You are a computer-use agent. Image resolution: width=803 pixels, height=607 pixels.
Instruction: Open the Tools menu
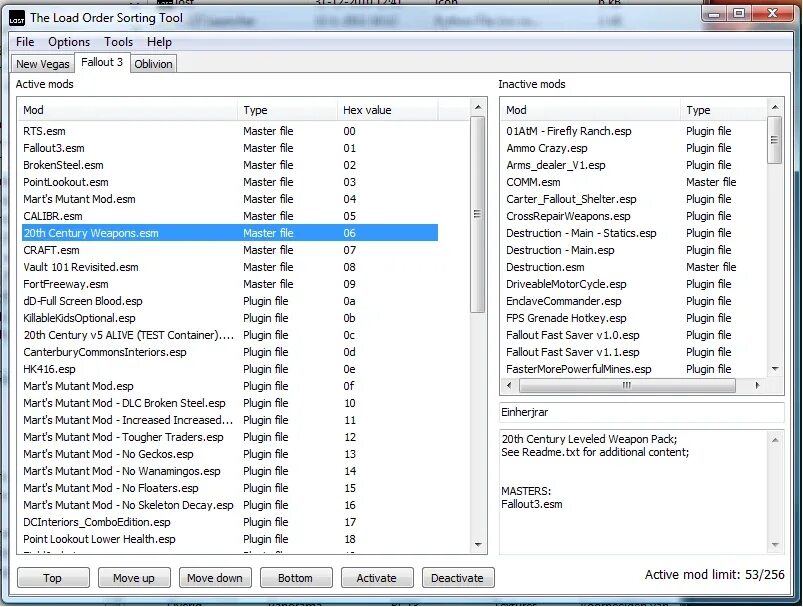pos(118,42)
